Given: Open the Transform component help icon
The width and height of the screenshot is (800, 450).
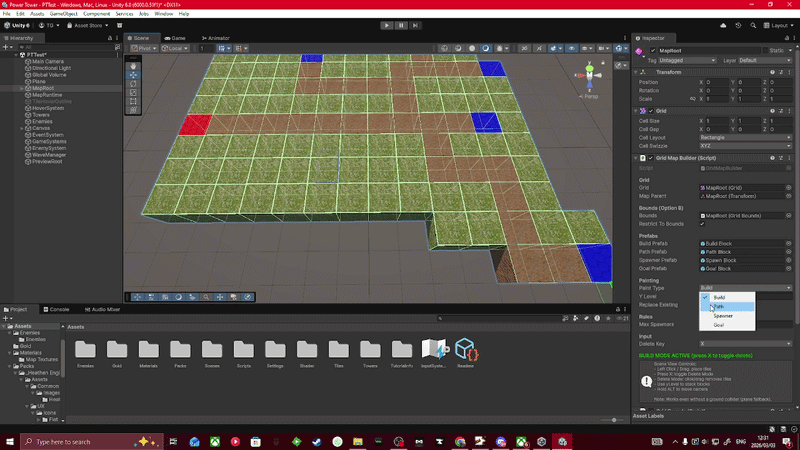Looking at the screenshot, I should 772,72.
